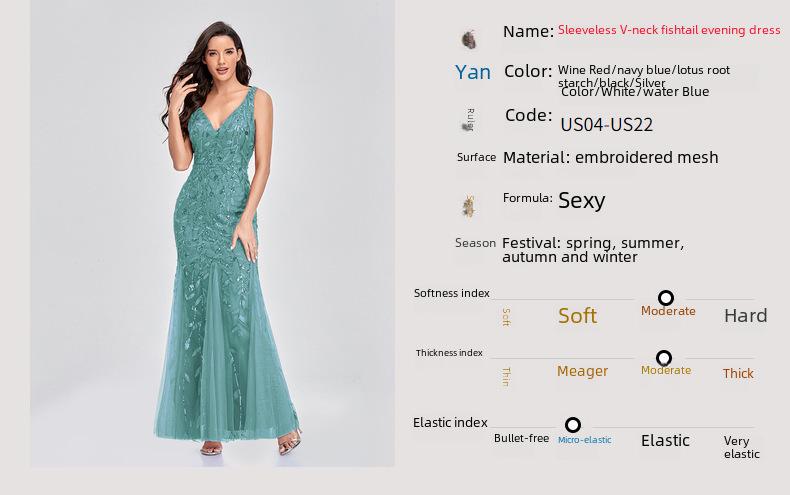The image size is (790, 495).
Task: Choose Very elastic on the elastic scale
Action: click(741, 448)
